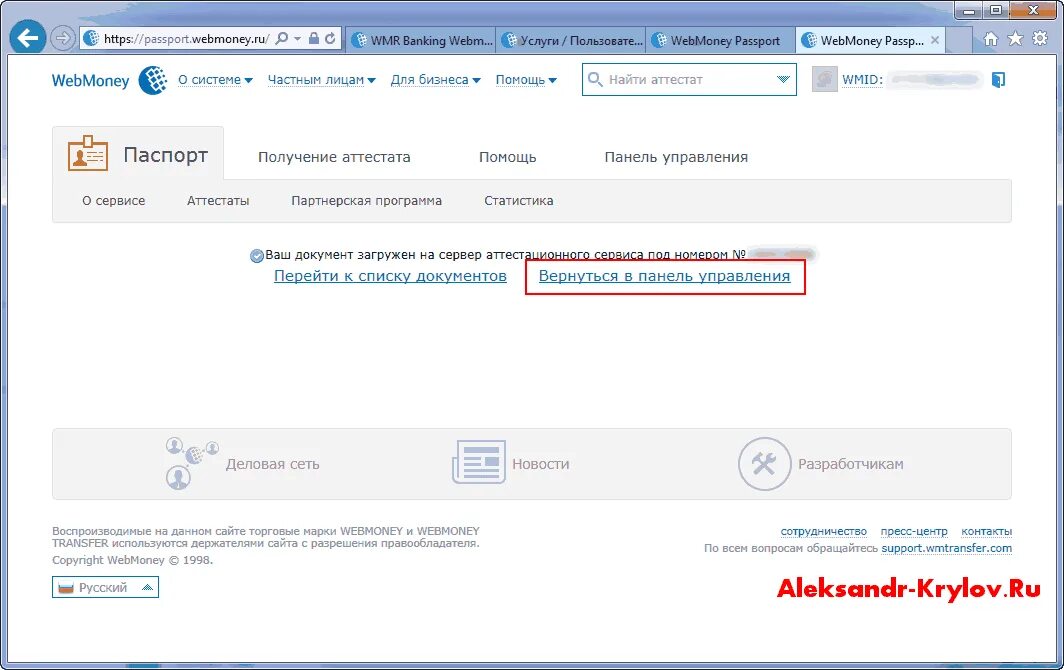Click inside the Найти аттестат search field
Screen dimensions: 1064x670
(x=689, y=79)
